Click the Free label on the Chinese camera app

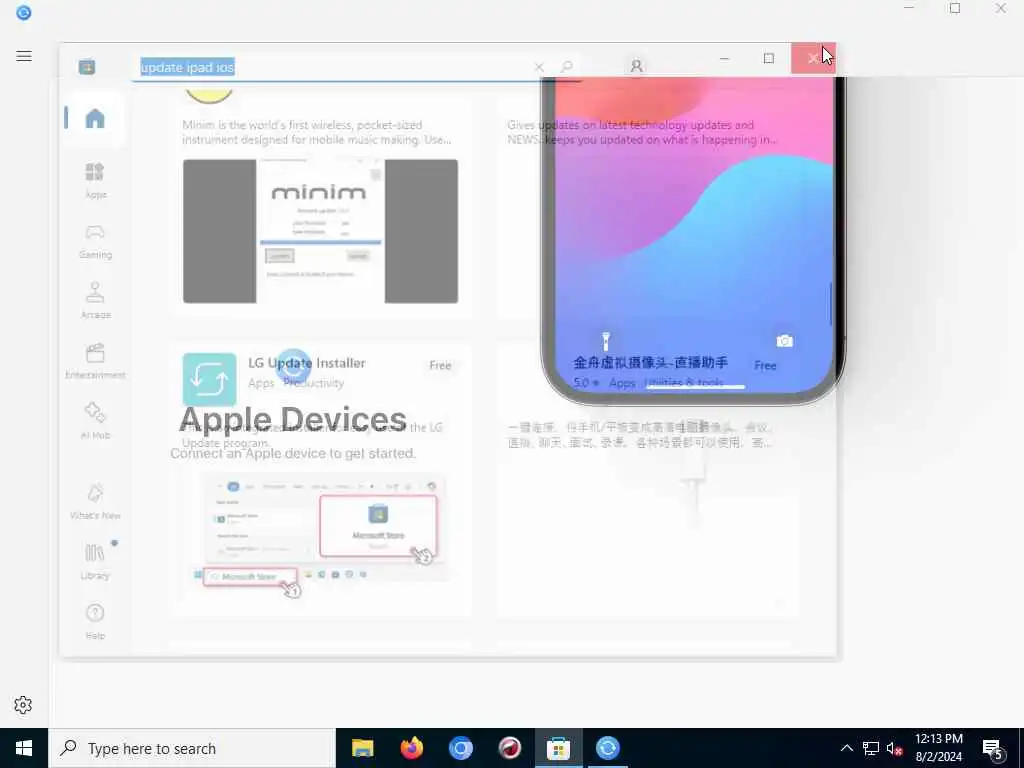click(765, 365)
